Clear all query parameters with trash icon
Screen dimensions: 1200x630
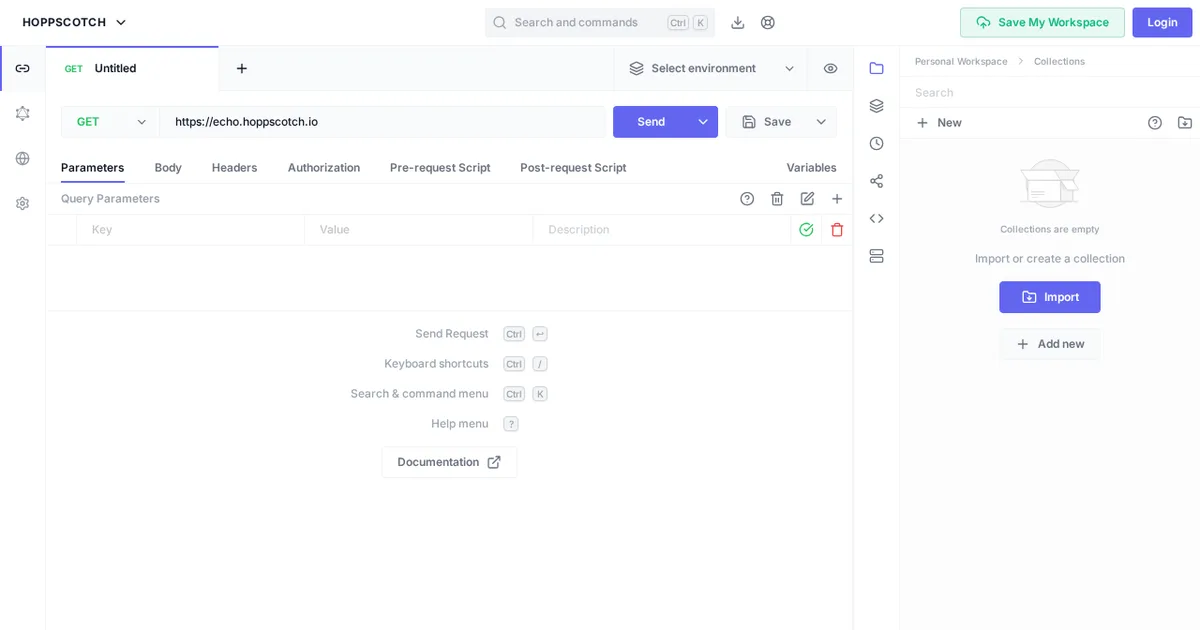[777, 198]
